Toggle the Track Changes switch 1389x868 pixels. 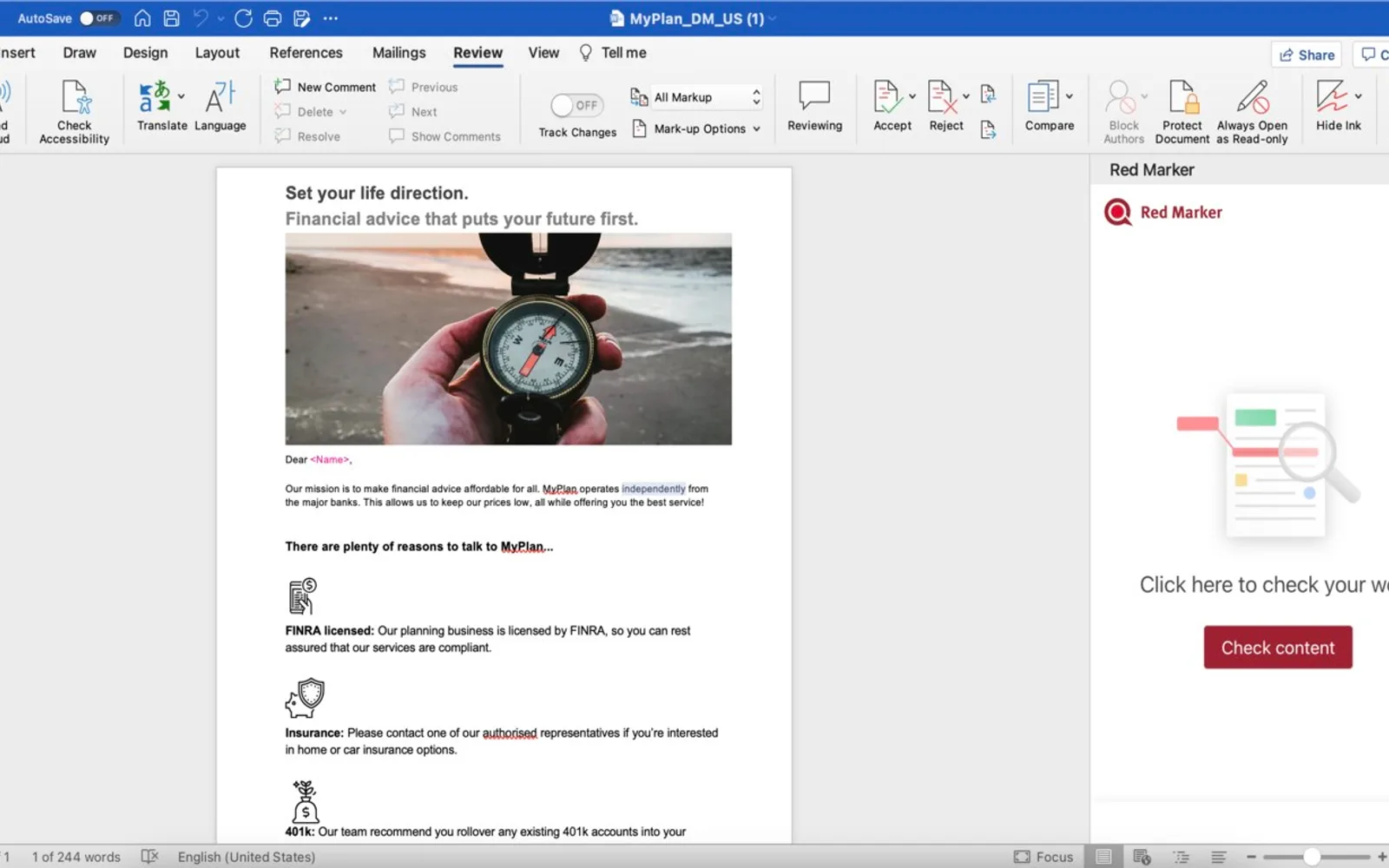click(577, 105)
